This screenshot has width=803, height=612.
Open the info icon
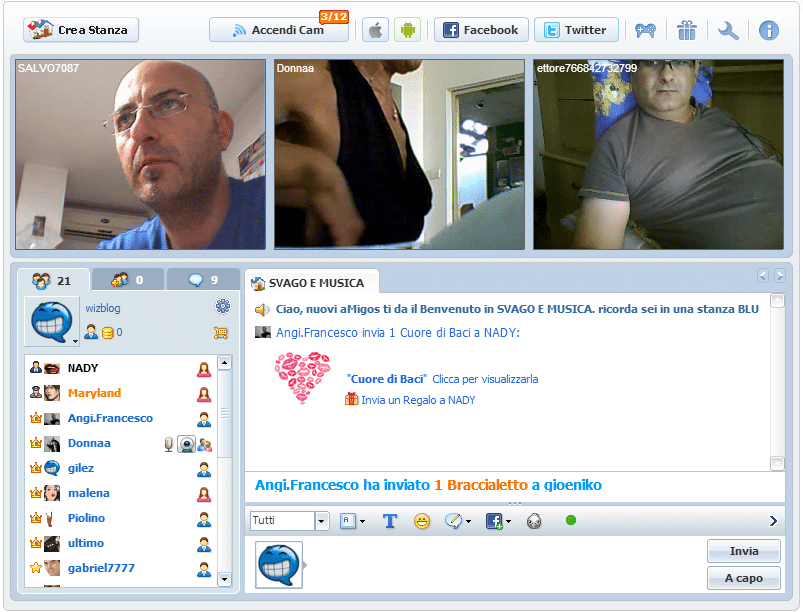(769, 31)
